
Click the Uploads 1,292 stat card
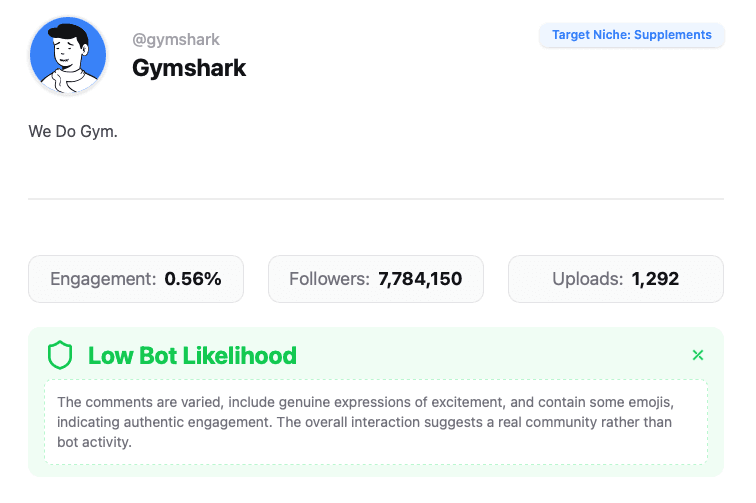[x=616, y=279]
